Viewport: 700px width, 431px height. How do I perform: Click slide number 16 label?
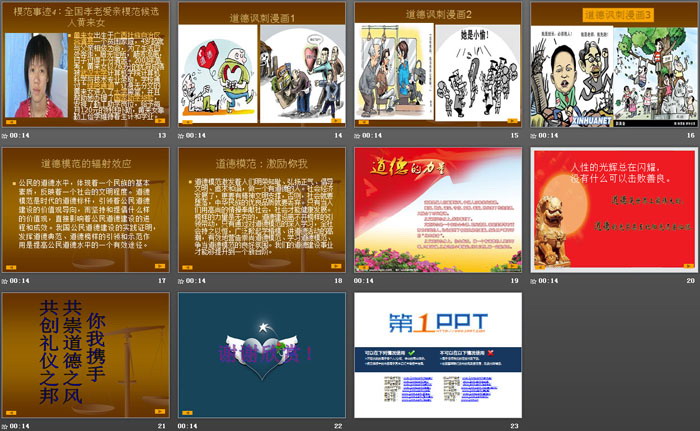691,135
